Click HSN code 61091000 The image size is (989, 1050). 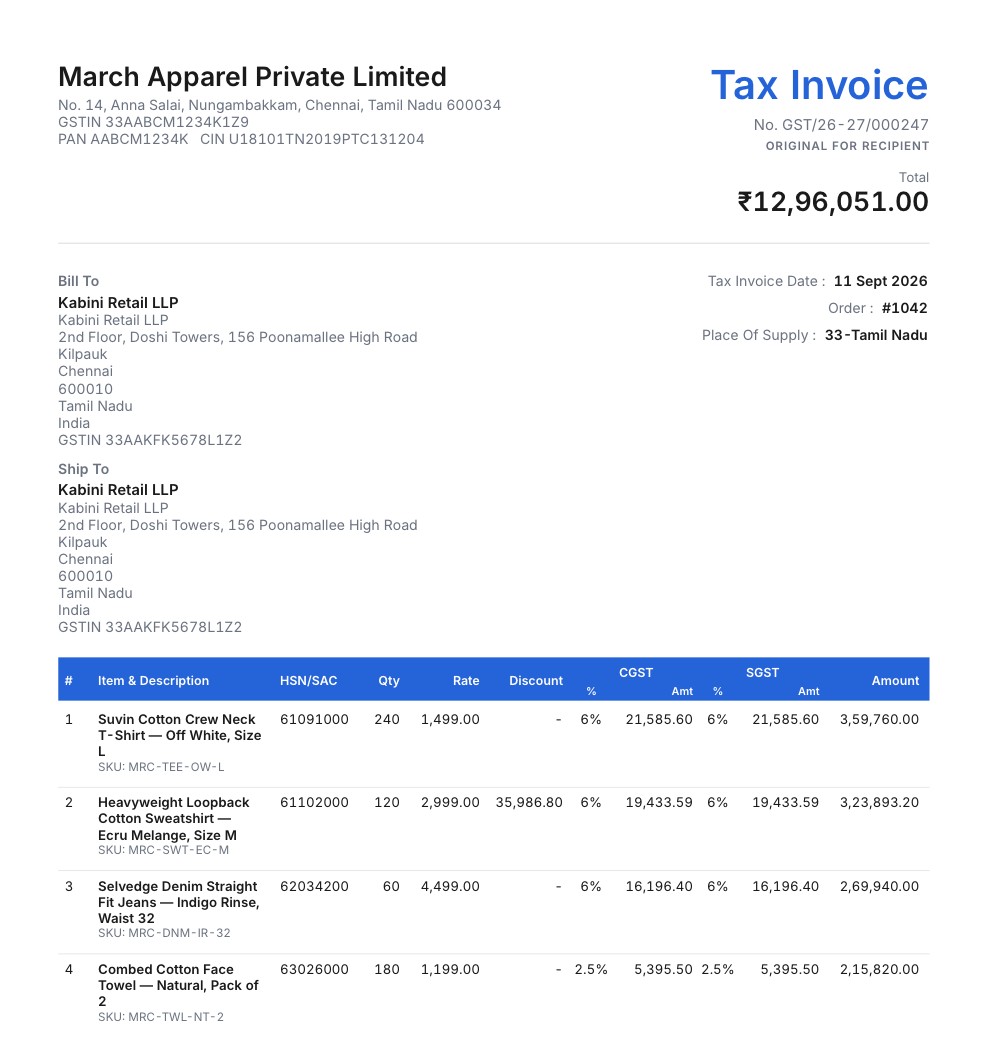314,719
